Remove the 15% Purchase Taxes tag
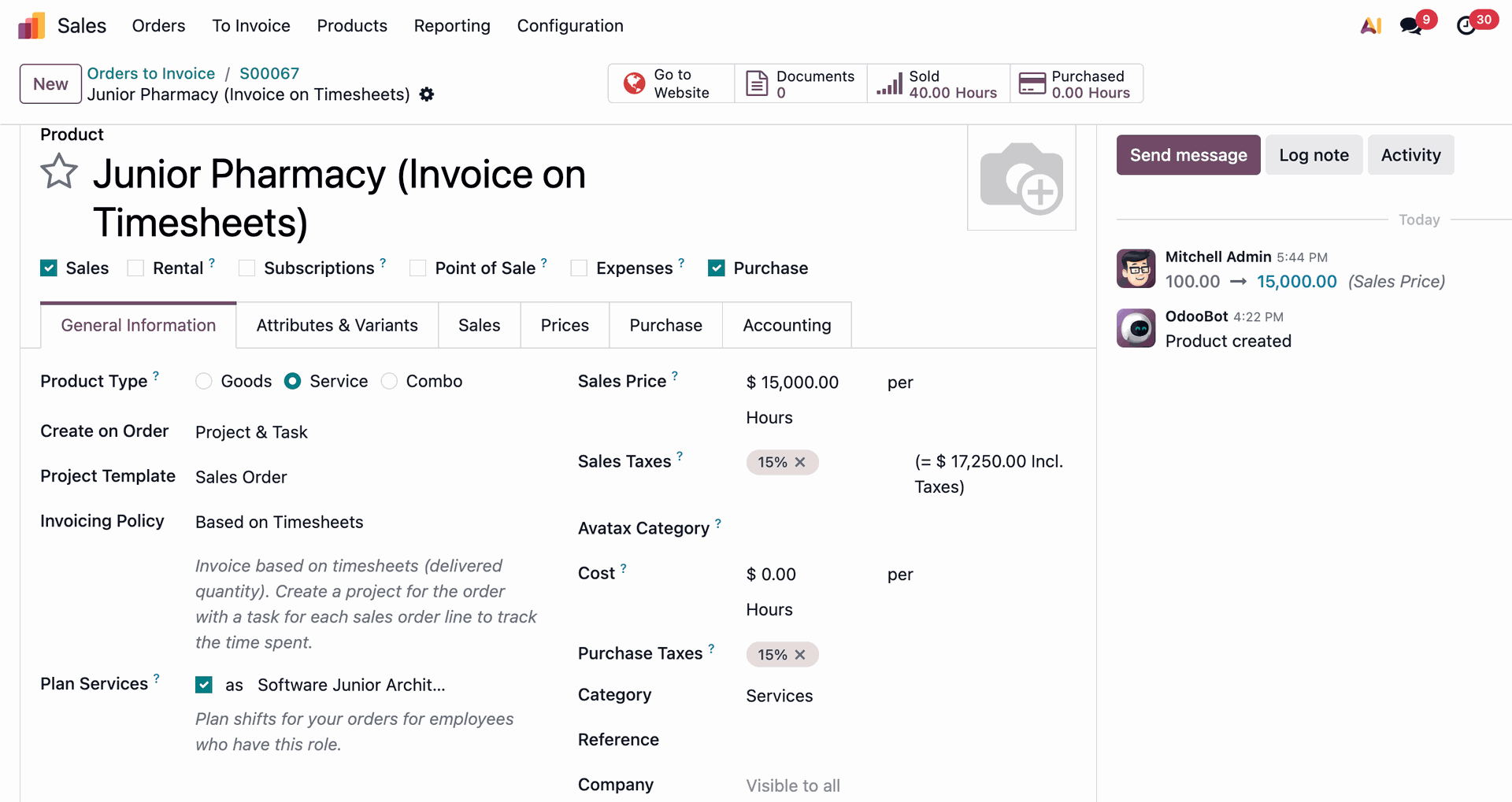1512x802 pixels. pos(800,655)
